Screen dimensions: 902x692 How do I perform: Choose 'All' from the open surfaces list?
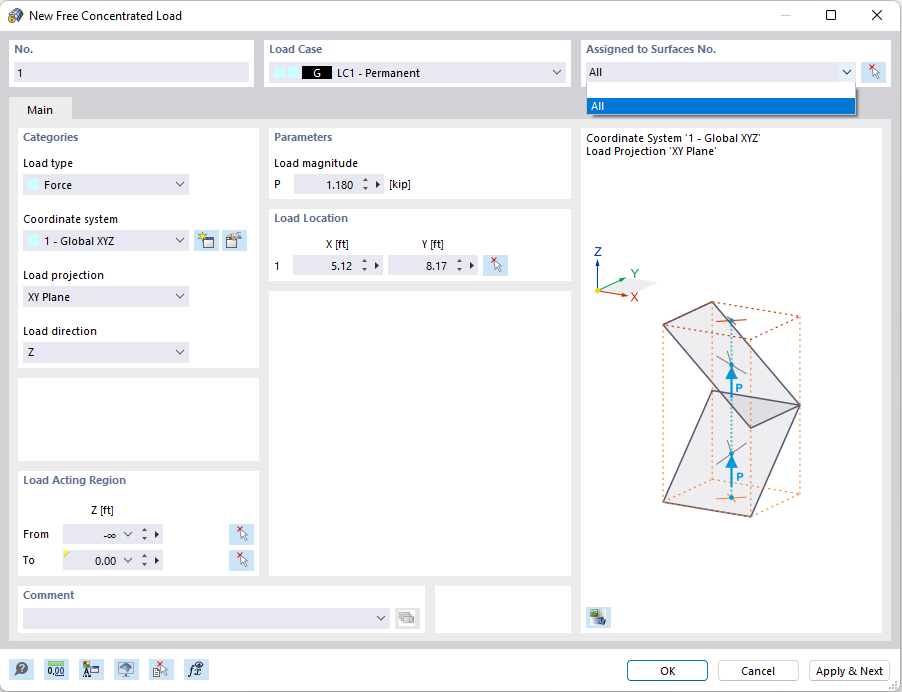(x=721, y=106)
